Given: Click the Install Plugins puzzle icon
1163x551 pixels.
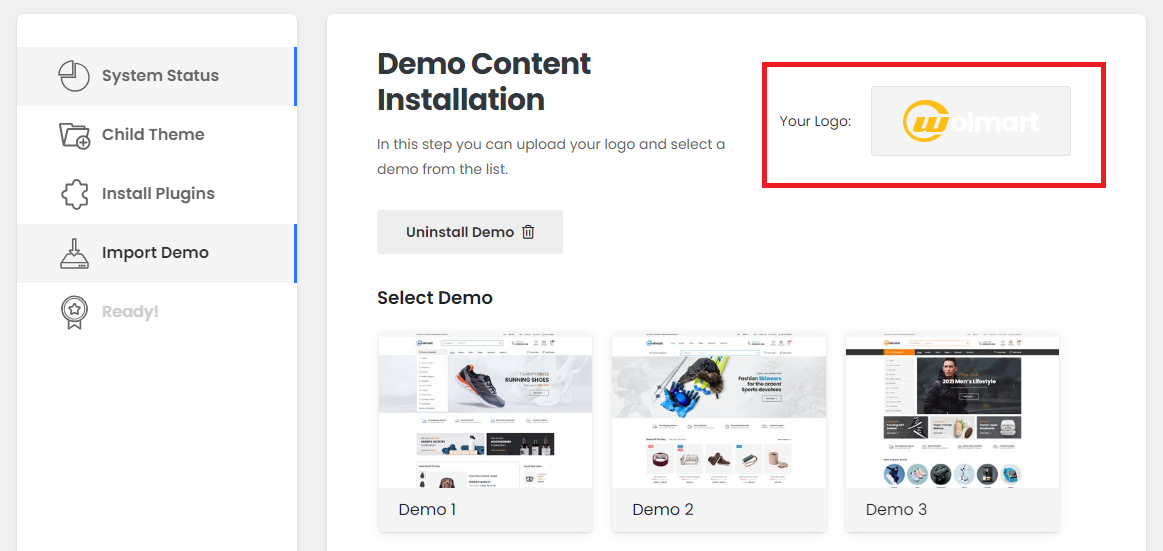Looking at the screenshot, I should click(73, 194).
